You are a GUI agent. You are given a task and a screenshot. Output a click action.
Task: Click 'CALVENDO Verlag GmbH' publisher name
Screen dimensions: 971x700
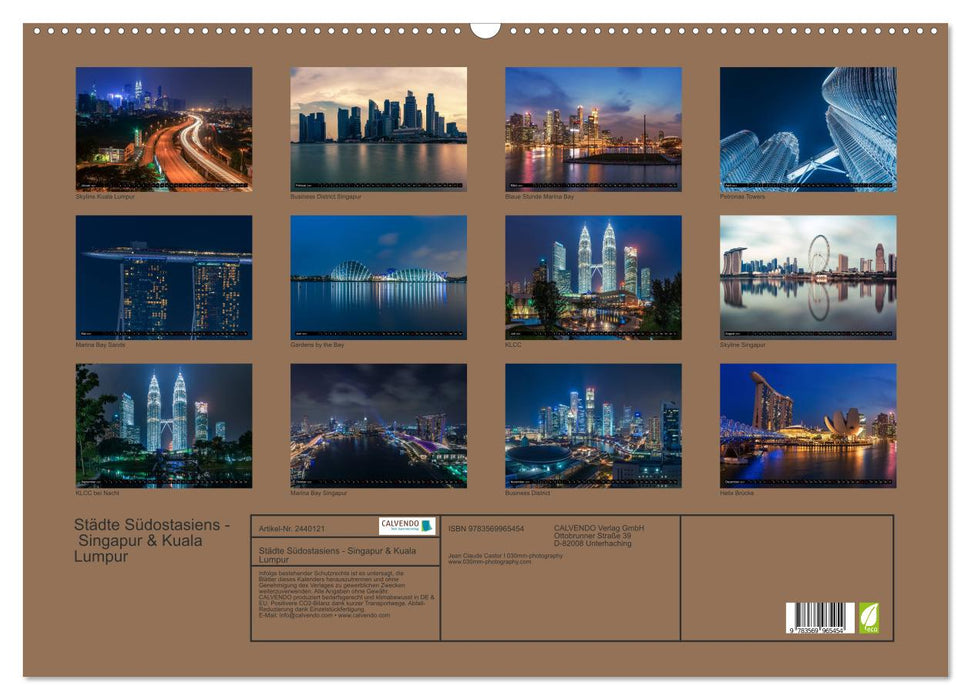(599, 528)
